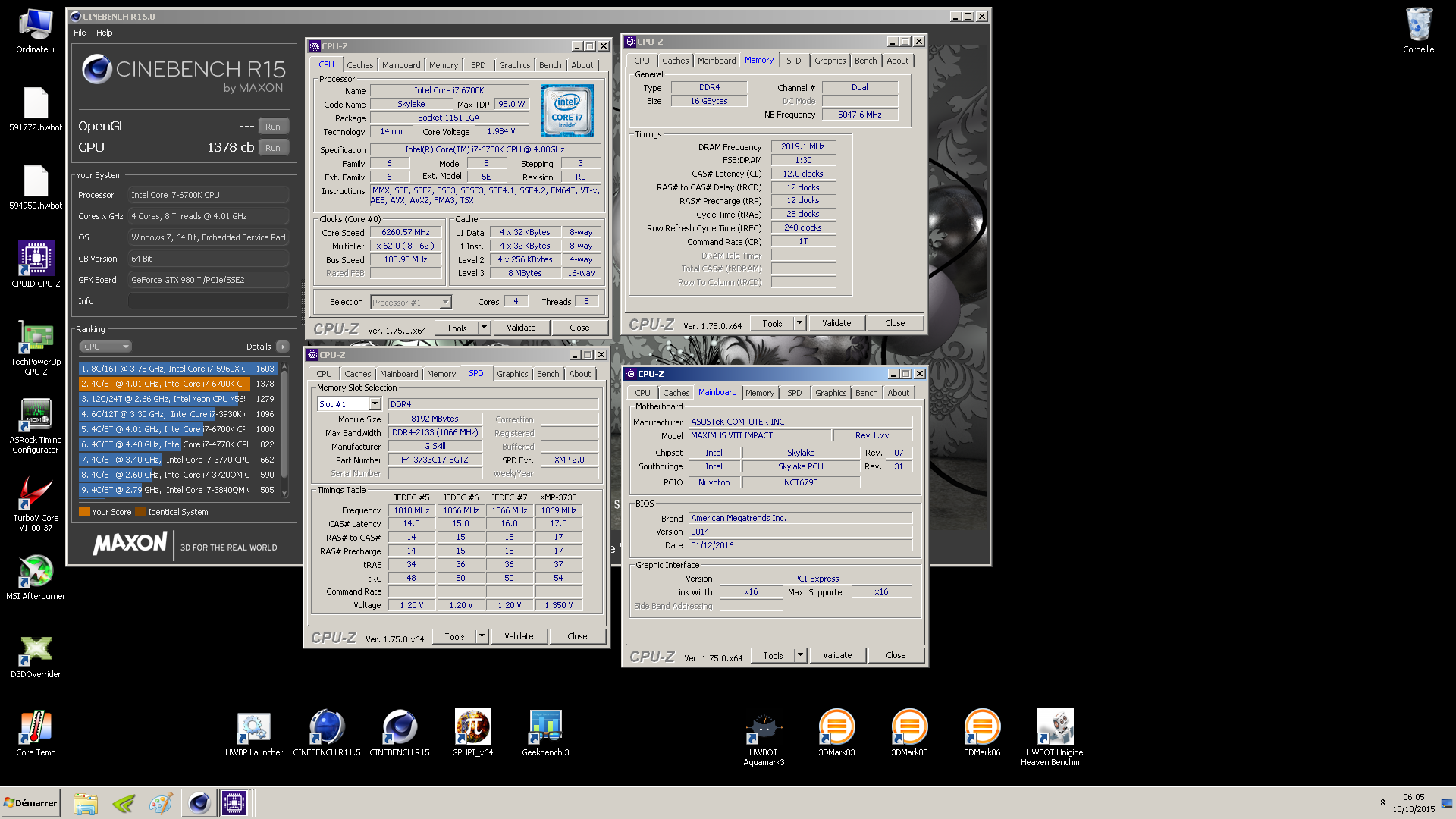Expand Tools dropdown arrow in SPD window
This screenshot has width=1456, height=819.
click(x=482, y=636)
